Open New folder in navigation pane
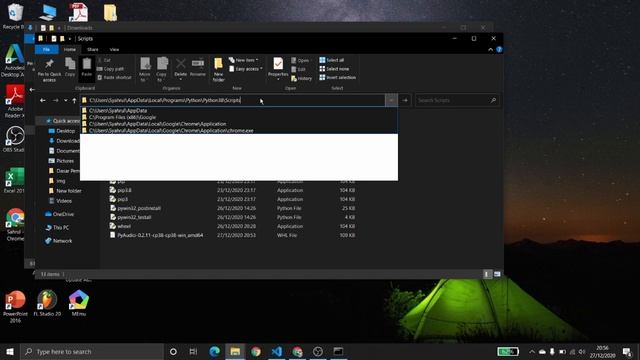This screenshot has height=360, width=640. 65,191
